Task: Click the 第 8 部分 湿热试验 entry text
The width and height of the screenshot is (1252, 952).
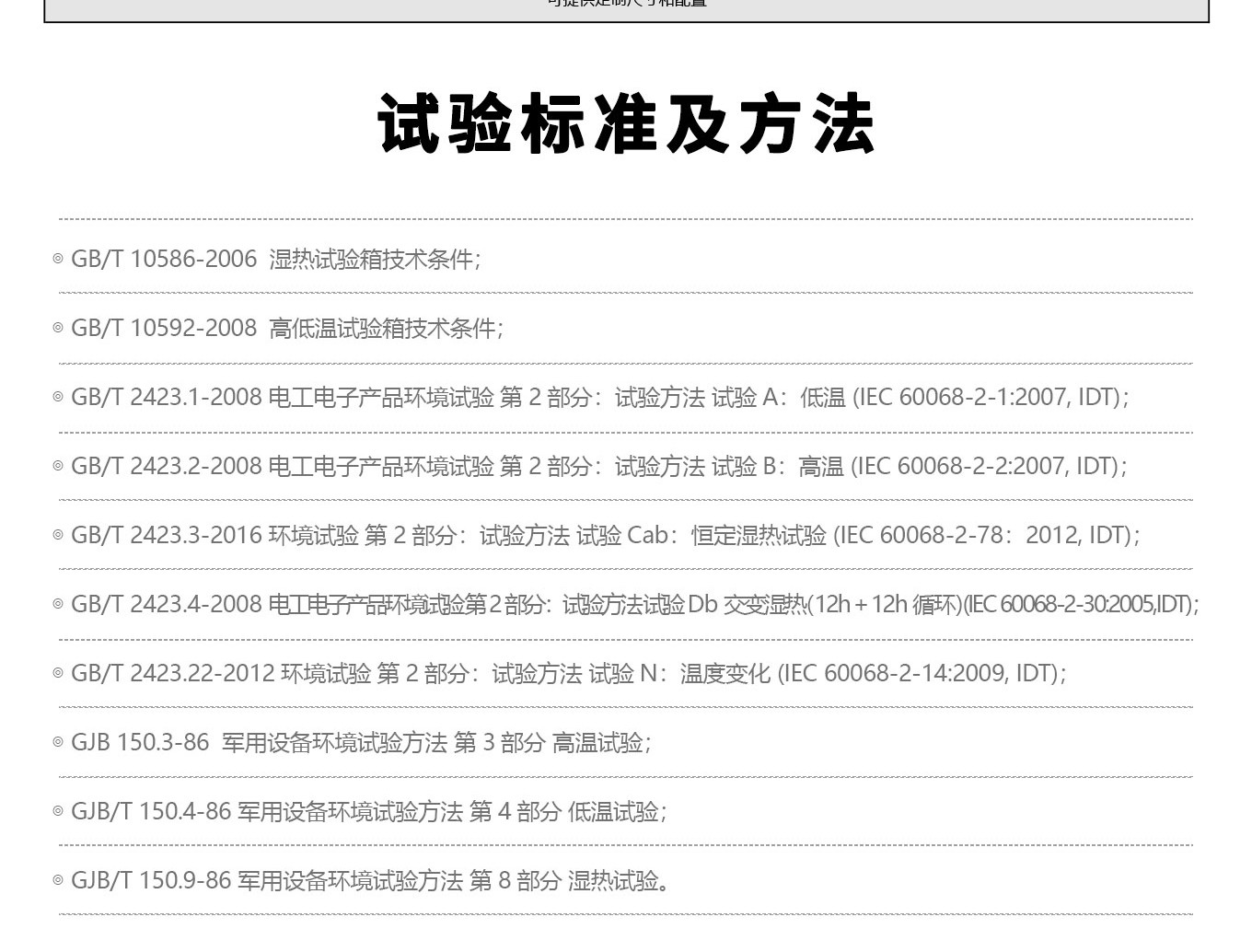Action: click(567, 881)
